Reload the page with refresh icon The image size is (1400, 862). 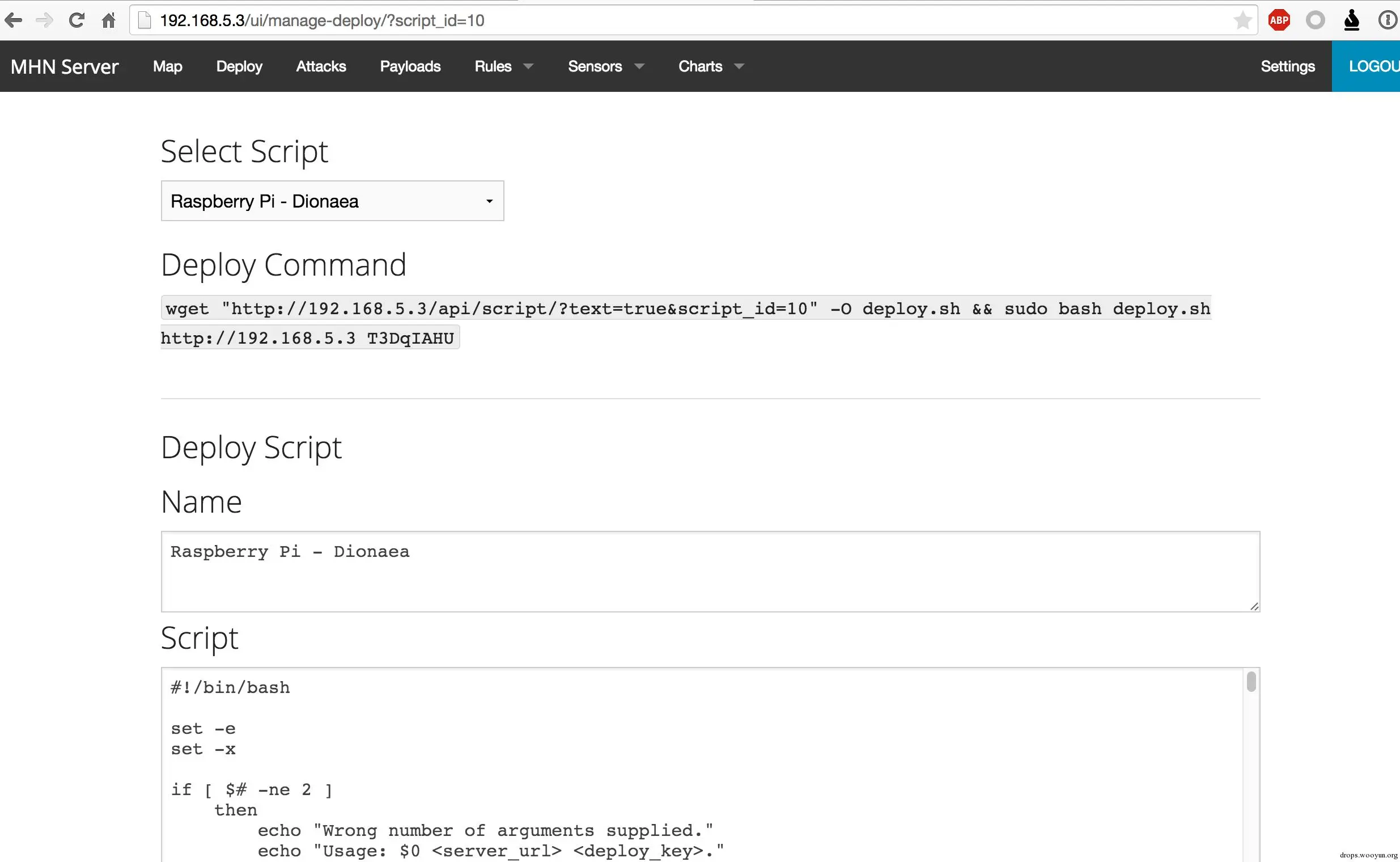point(77,20)
